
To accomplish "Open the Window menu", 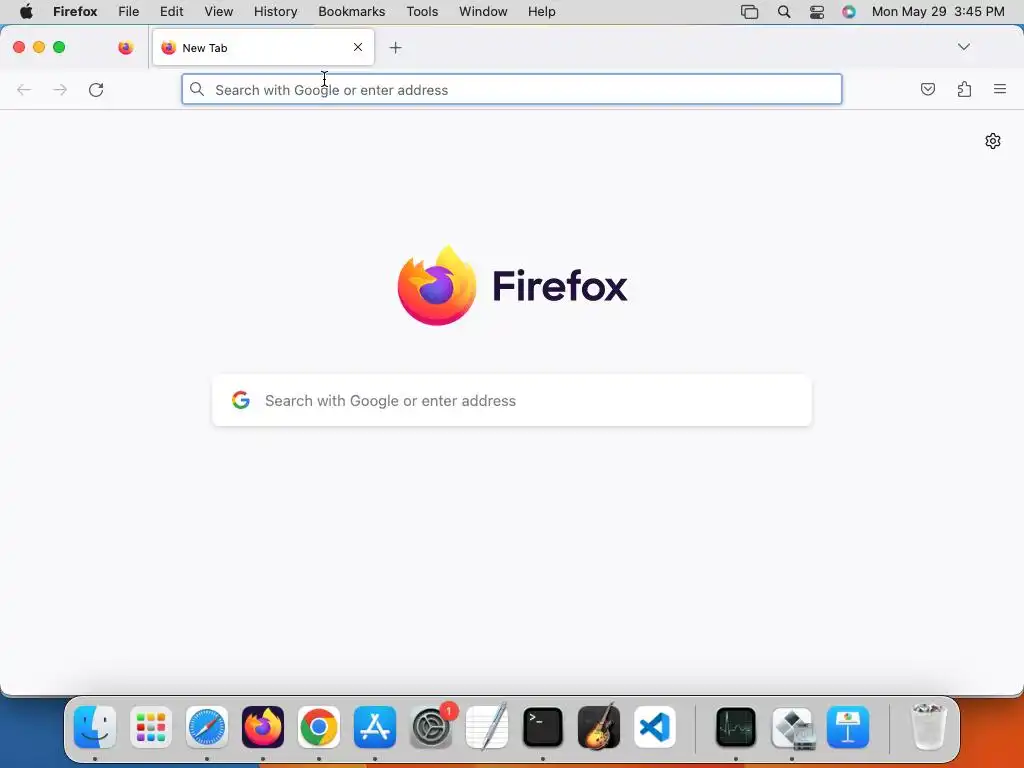I will 483,12.
